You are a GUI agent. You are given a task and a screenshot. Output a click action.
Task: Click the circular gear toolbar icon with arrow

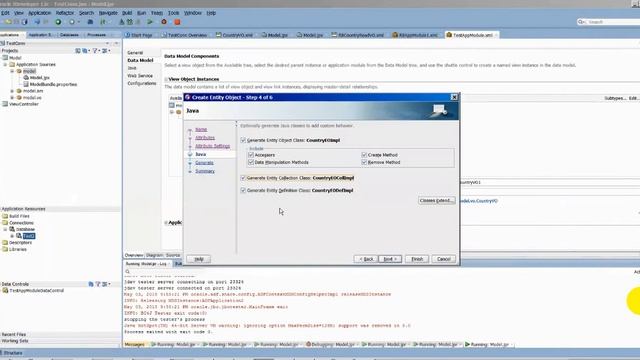click(x=72, y=22)
